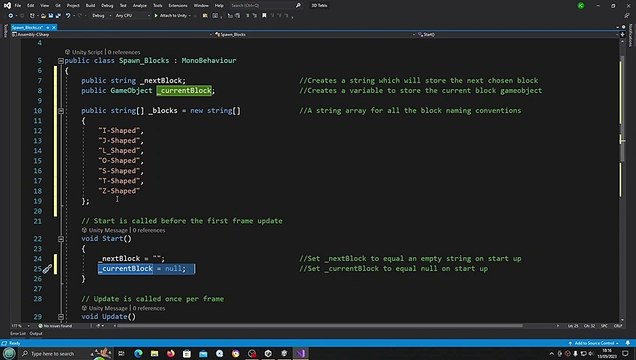Toggle pin on Spawn_Blocks.cs tab

(x=47, y=27)
